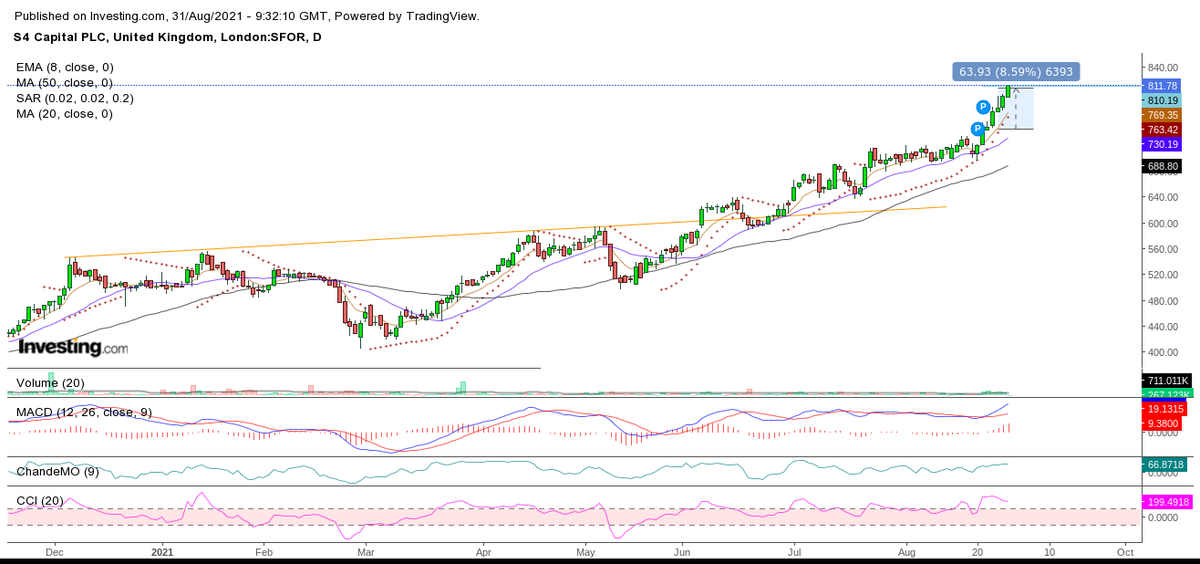Viewport: 1200px width, 564px height.
Task: Select the MA (50, close, 0) legend
Action: point(64,82)
